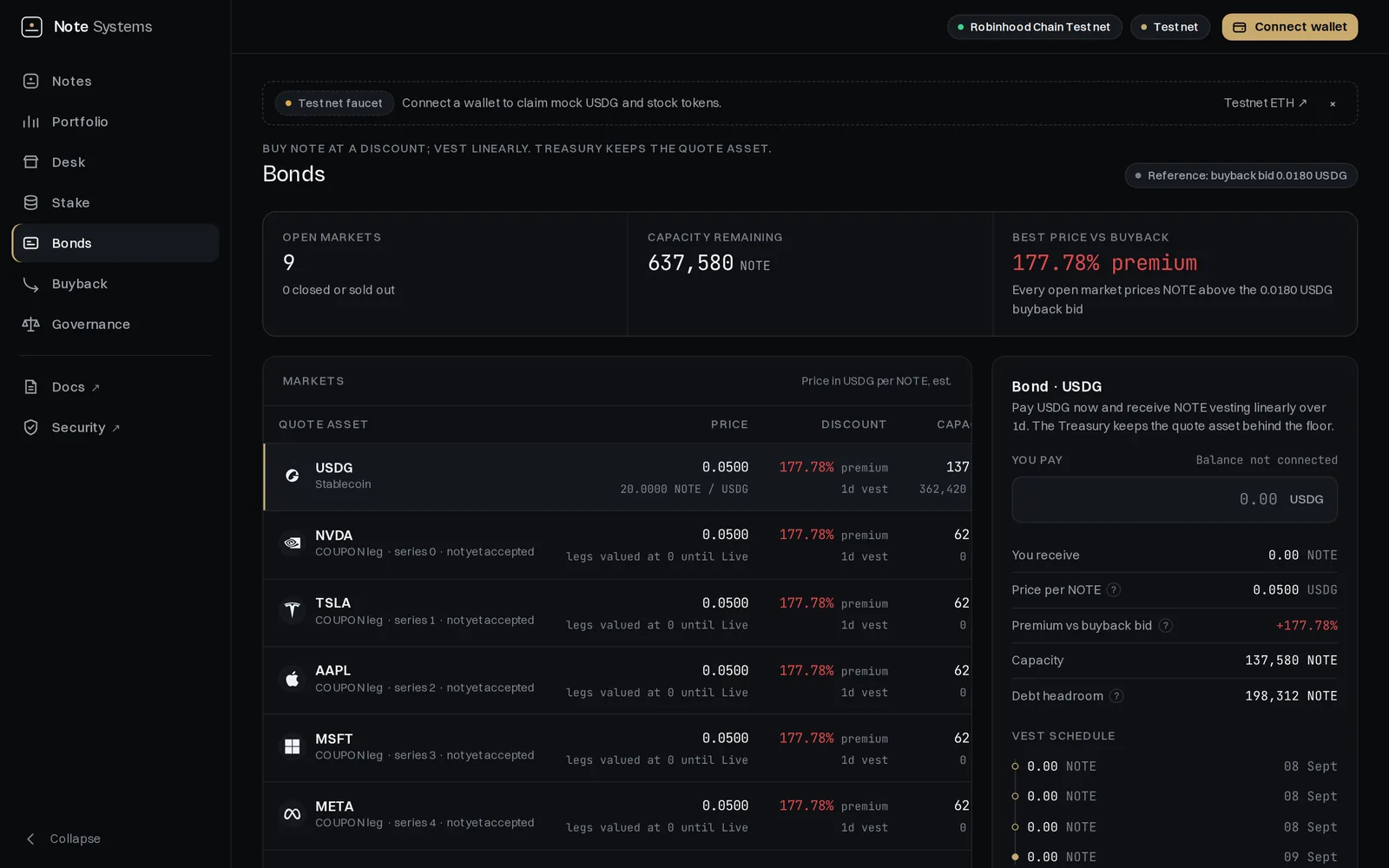Image resolution: width=1389 pixels, height=868 pixels.
Task: Open the Desk storefront icon
Action: (31, 162)
